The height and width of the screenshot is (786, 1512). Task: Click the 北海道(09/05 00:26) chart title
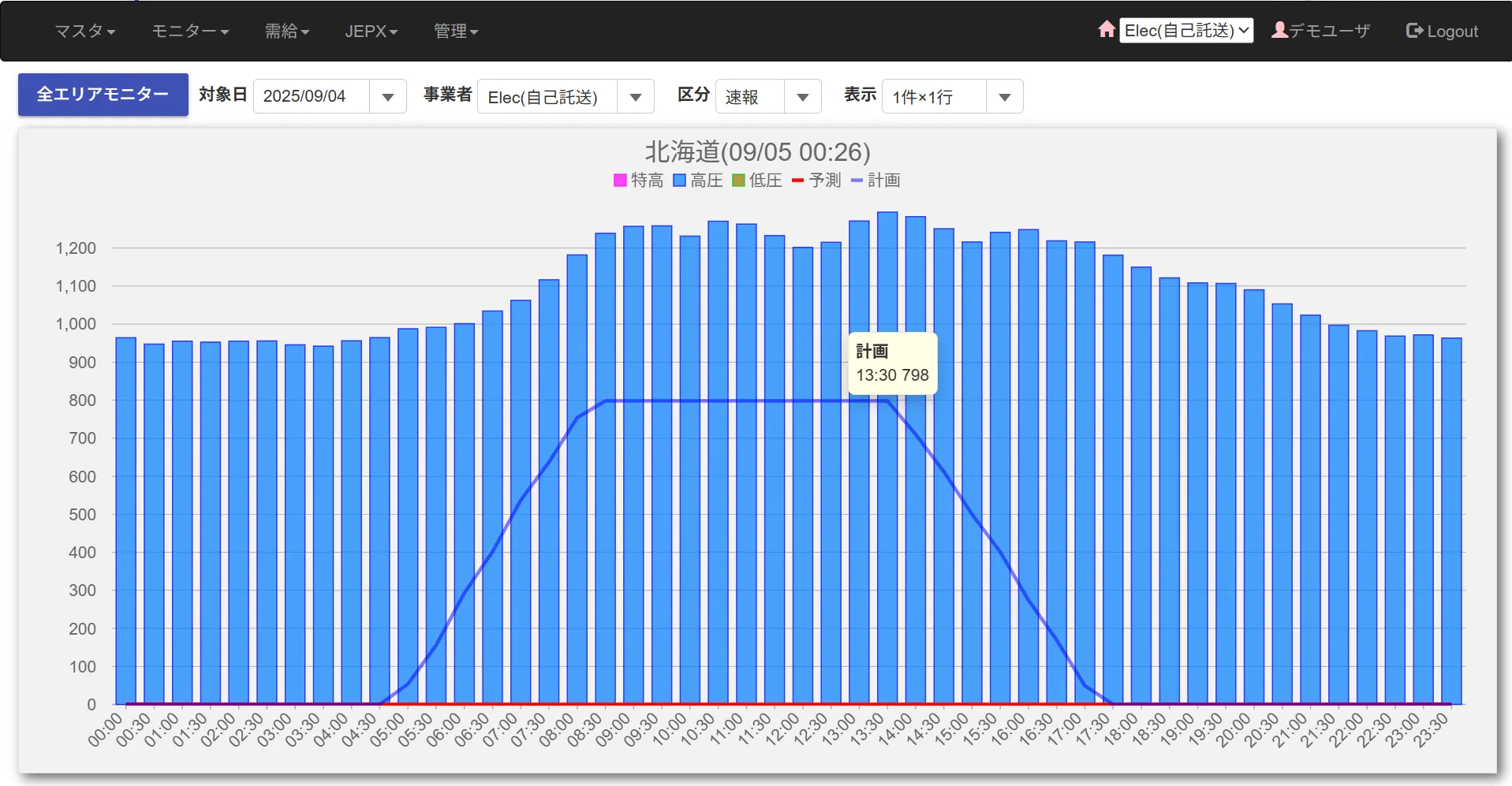[757, 151]
